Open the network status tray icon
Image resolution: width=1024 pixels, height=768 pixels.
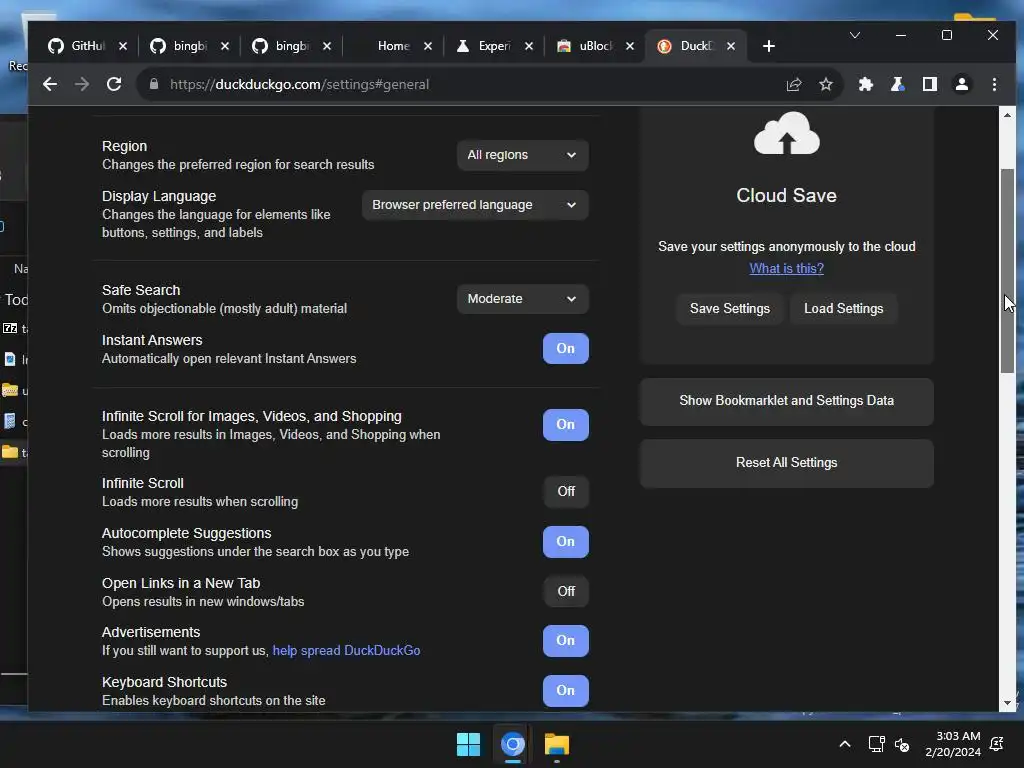tap(876, 744)
